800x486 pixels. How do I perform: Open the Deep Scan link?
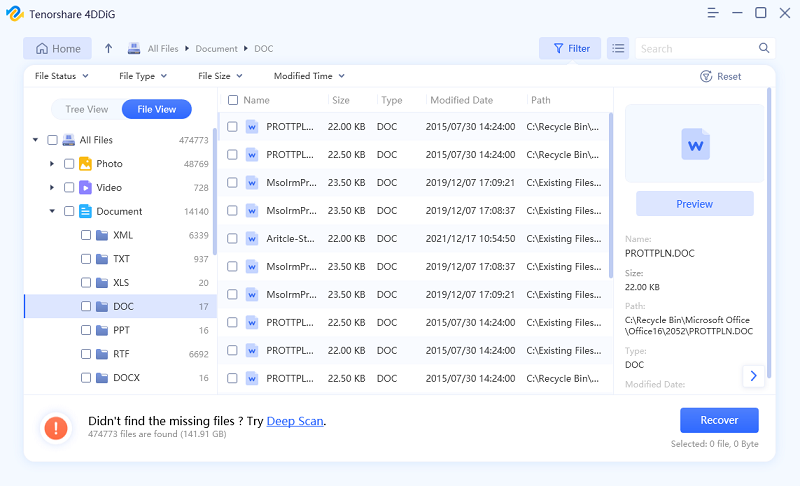[295, 421]
